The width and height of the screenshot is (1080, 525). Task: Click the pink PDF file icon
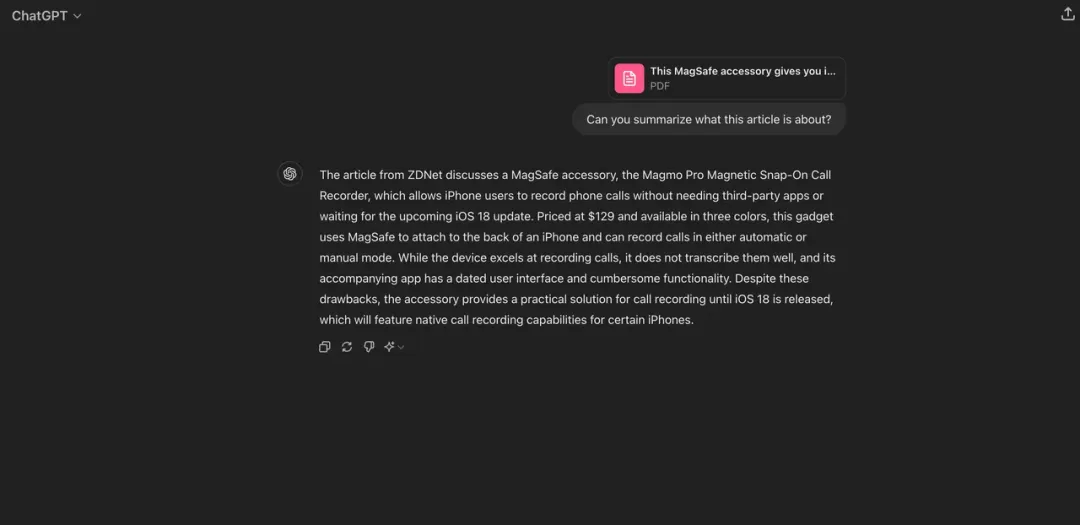click(630, 79)
